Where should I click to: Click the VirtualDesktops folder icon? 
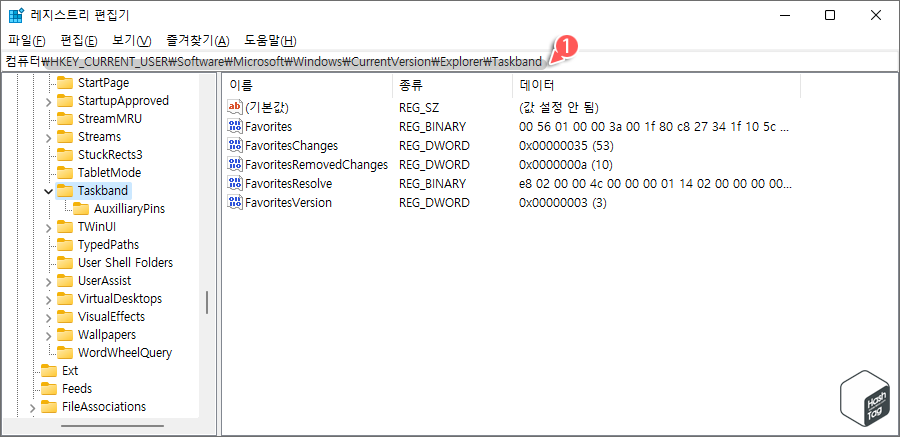[x=65, y=299]
